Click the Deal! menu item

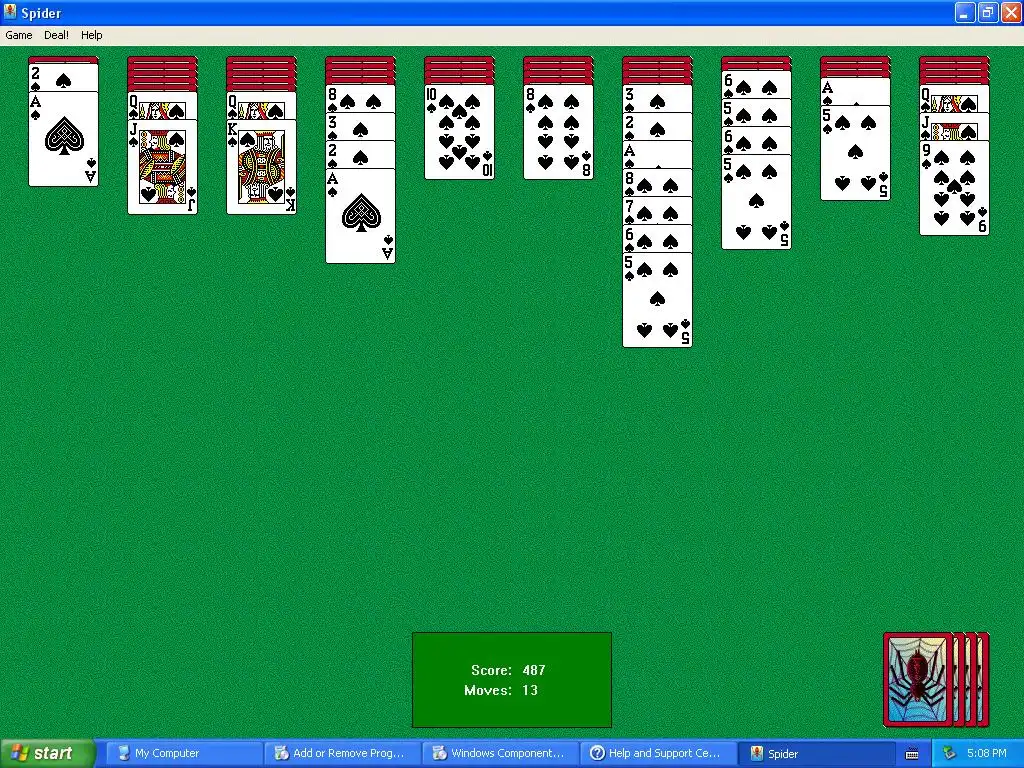coord(56,35)
